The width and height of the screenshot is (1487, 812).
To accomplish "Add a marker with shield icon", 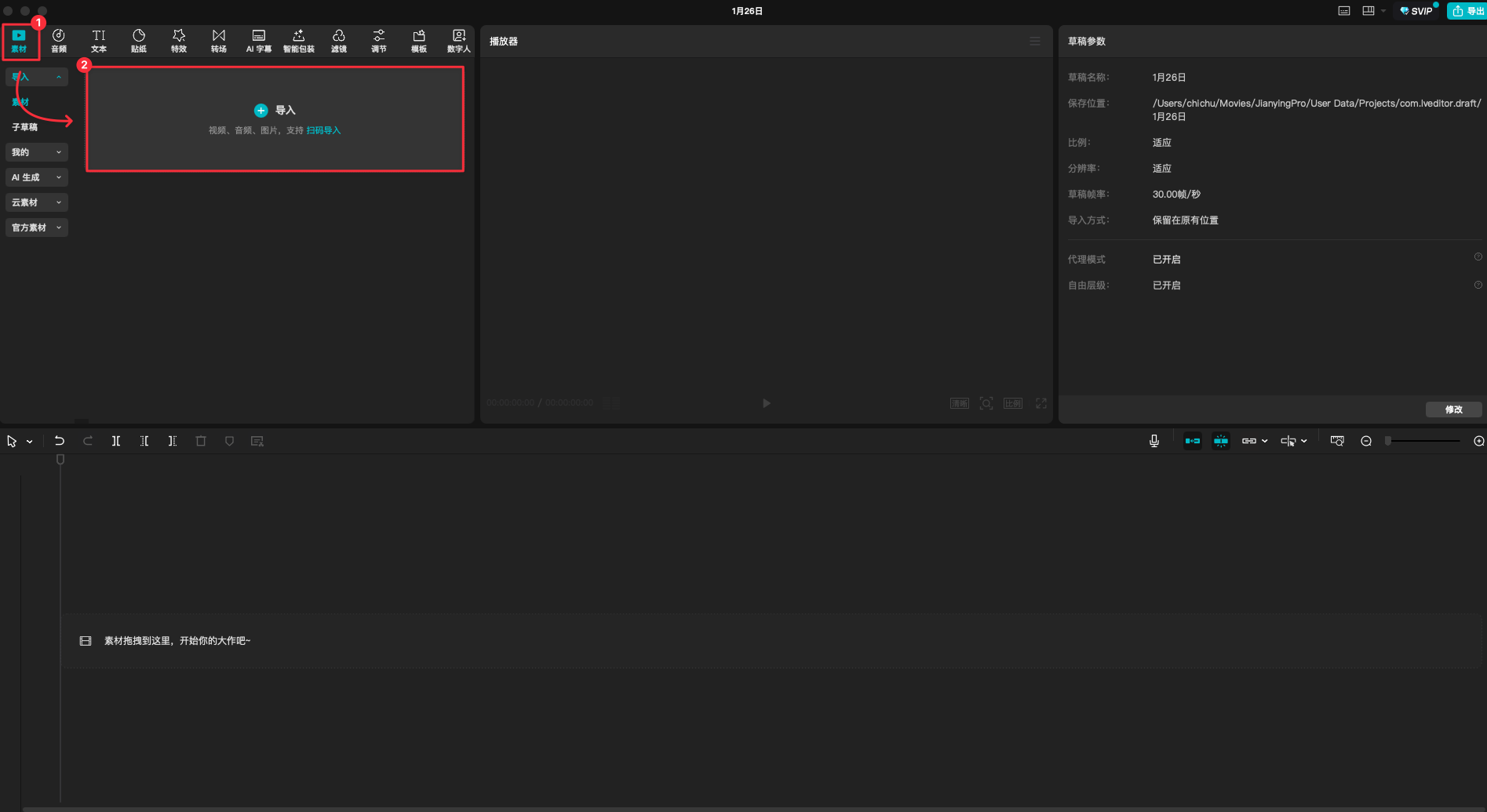I will click(x=229, y=441).
